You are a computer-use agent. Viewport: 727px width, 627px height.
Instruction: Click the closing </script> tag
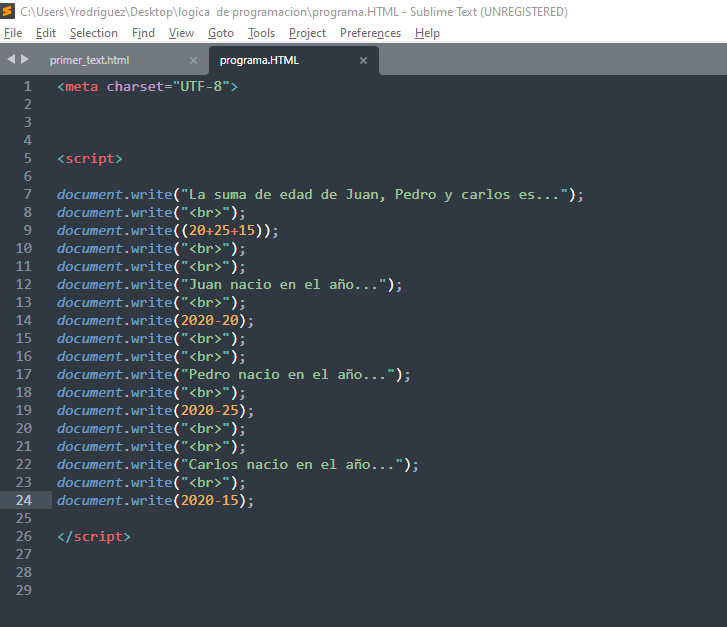click(x=94, y=537)
